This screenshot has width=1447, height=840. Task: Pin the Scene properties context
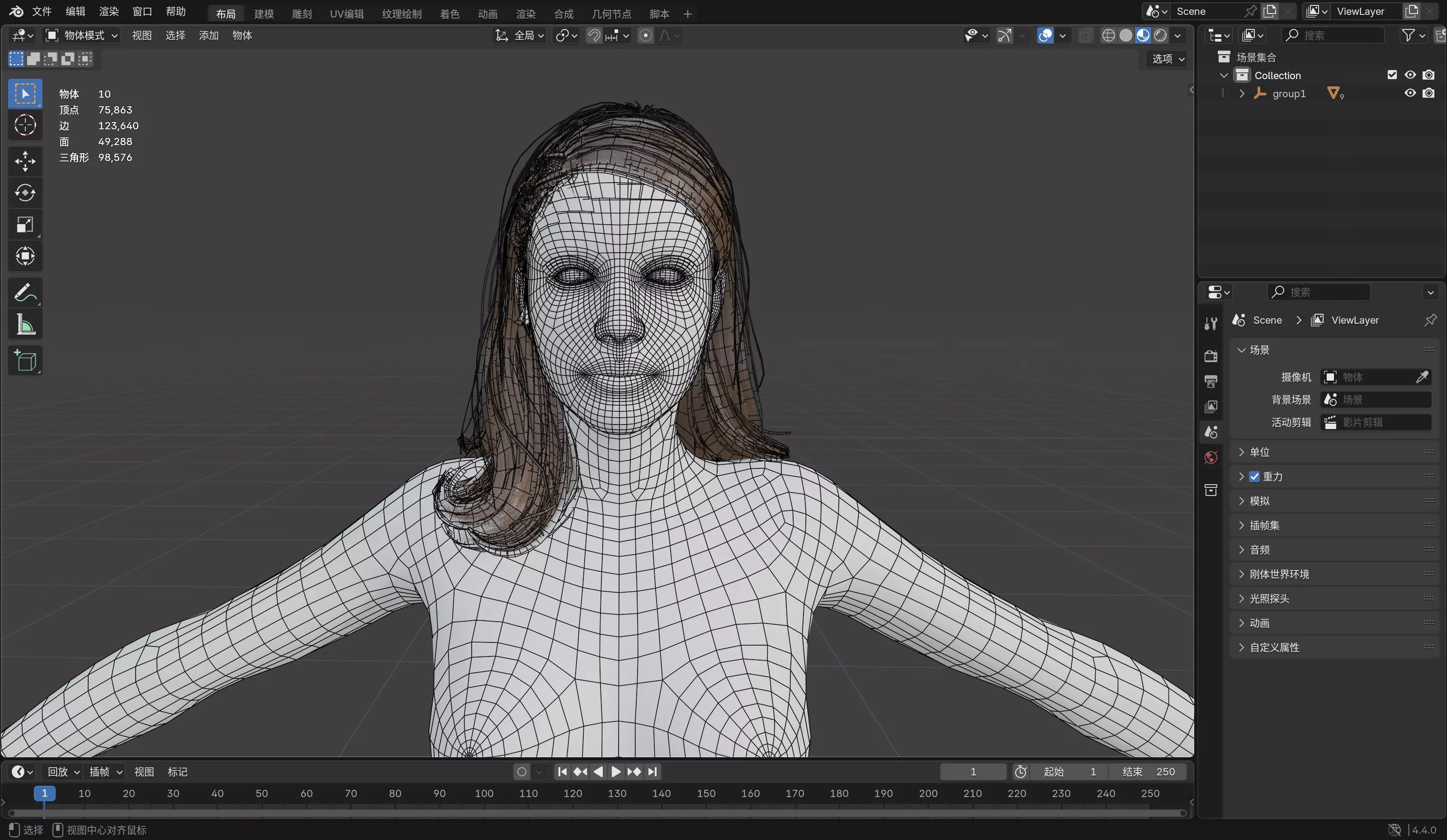pos(1430,320)
